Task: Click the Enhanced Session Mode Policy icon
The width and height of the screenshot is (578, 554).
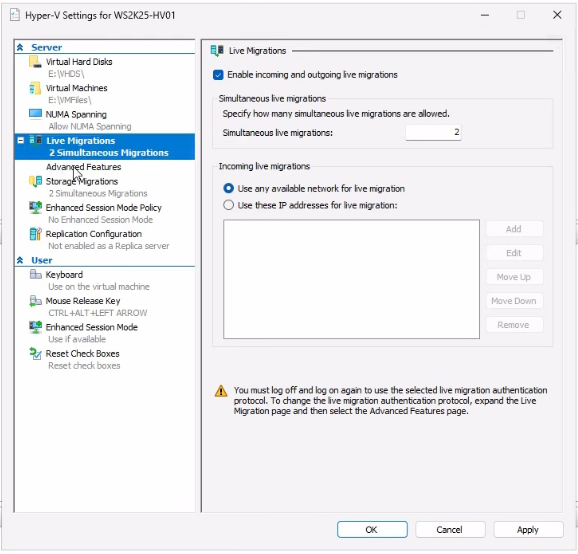Action: coord(35,208)
